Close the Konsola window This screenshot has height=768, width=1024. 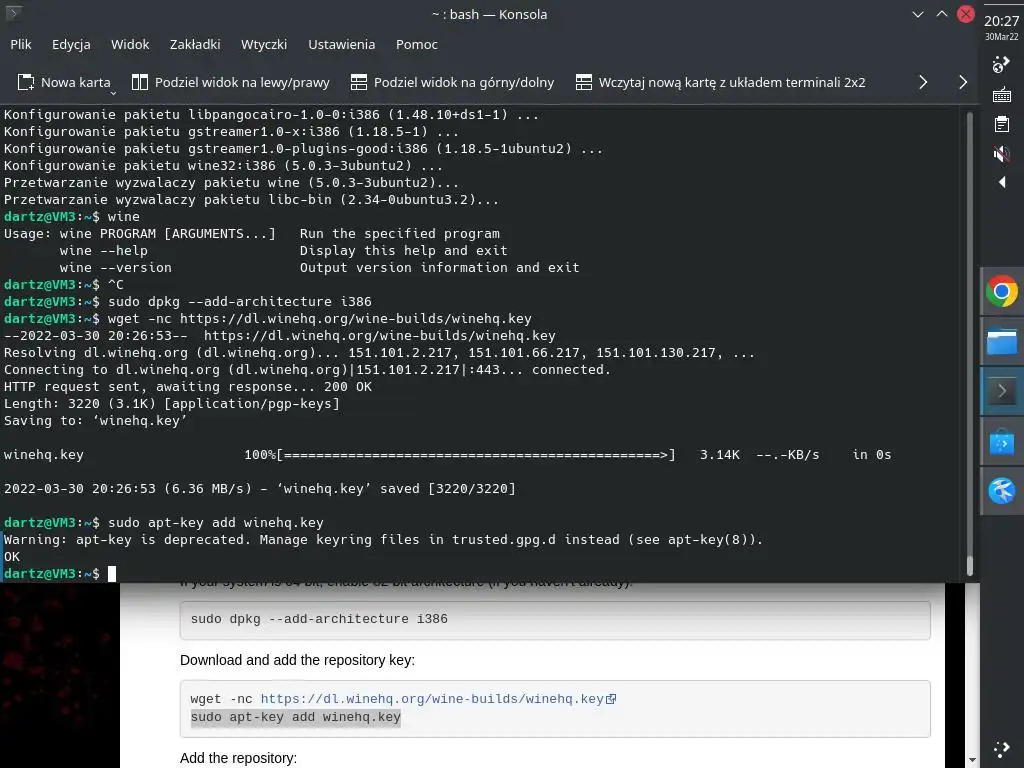[x=966, y=14]
